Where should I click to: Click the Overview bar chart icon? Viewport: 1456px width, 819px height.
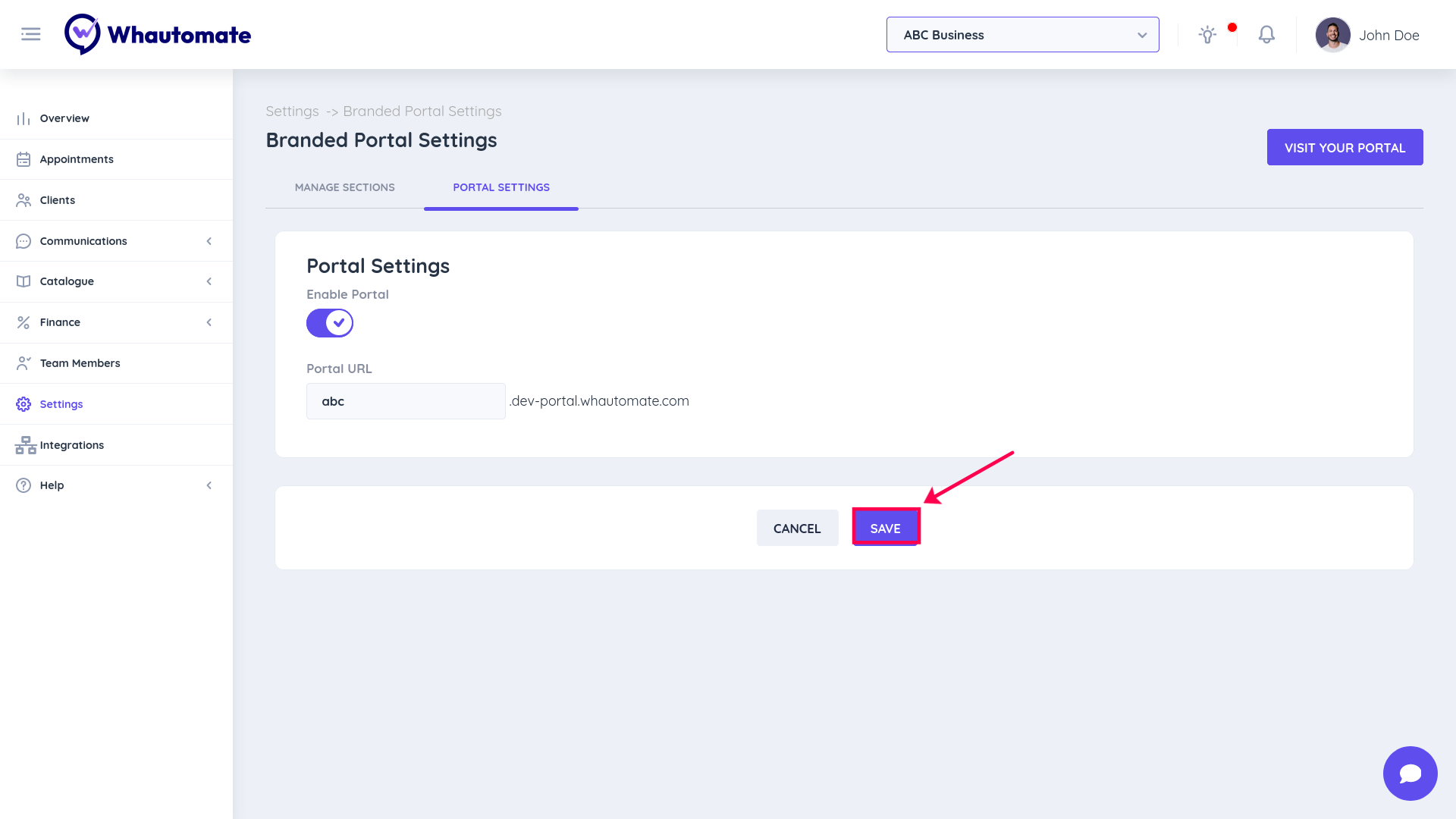24,119
